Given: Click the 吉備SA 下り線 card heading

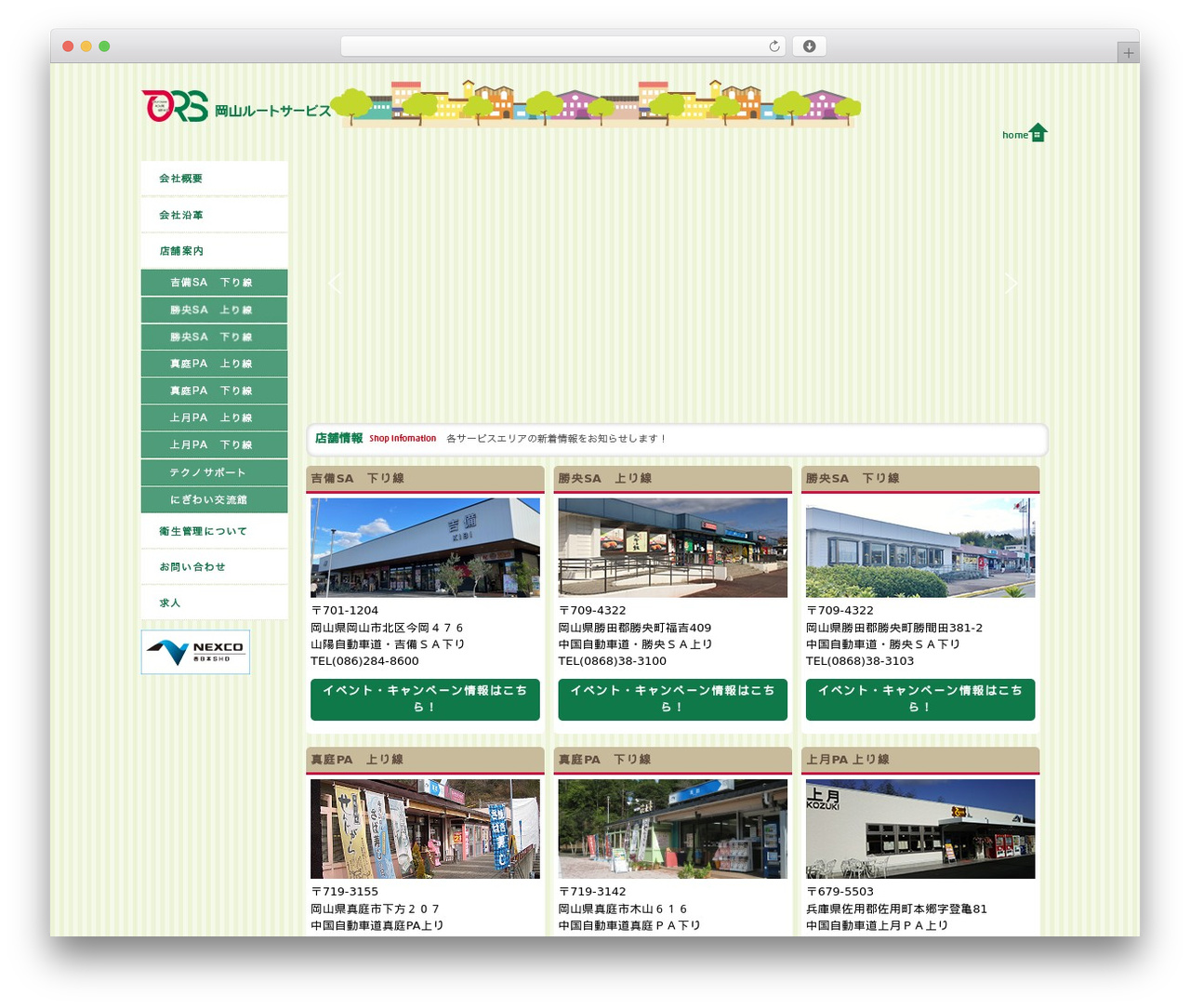Looking at the screenshot, I should click(425, 479).
